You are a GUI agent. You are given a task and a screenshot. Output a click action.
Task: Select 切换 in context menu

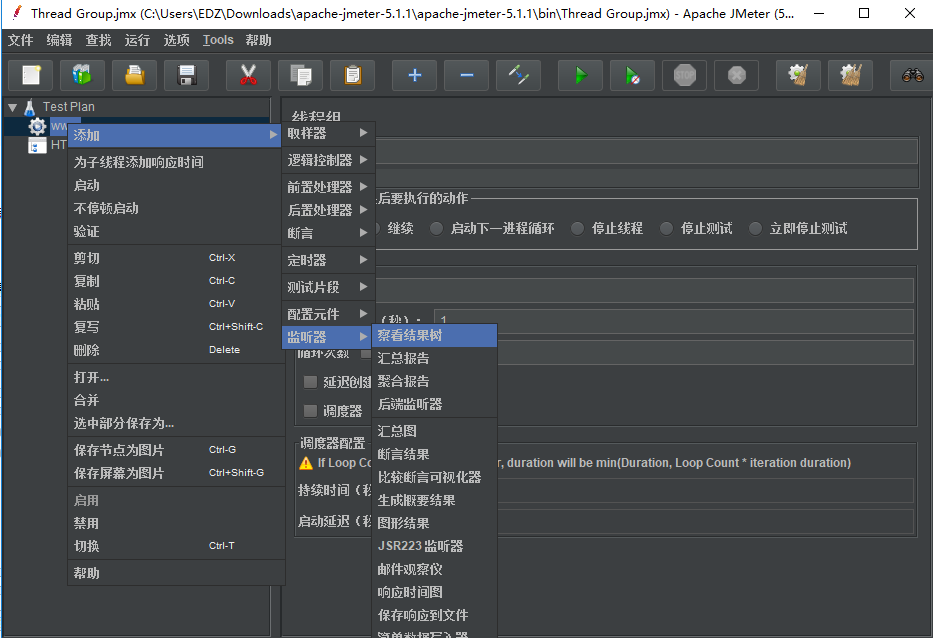tap(176, 546)
